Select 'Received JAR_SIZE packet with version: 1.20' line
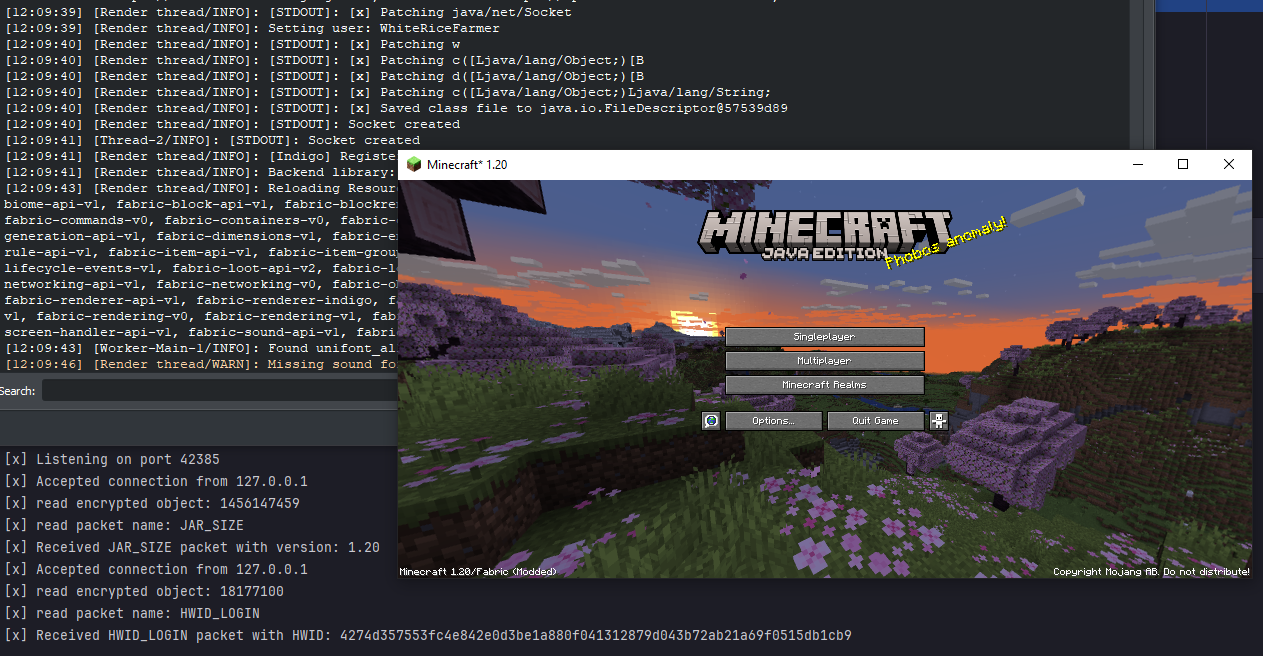Screen dimensions: 1263x656 click(192, 547)
